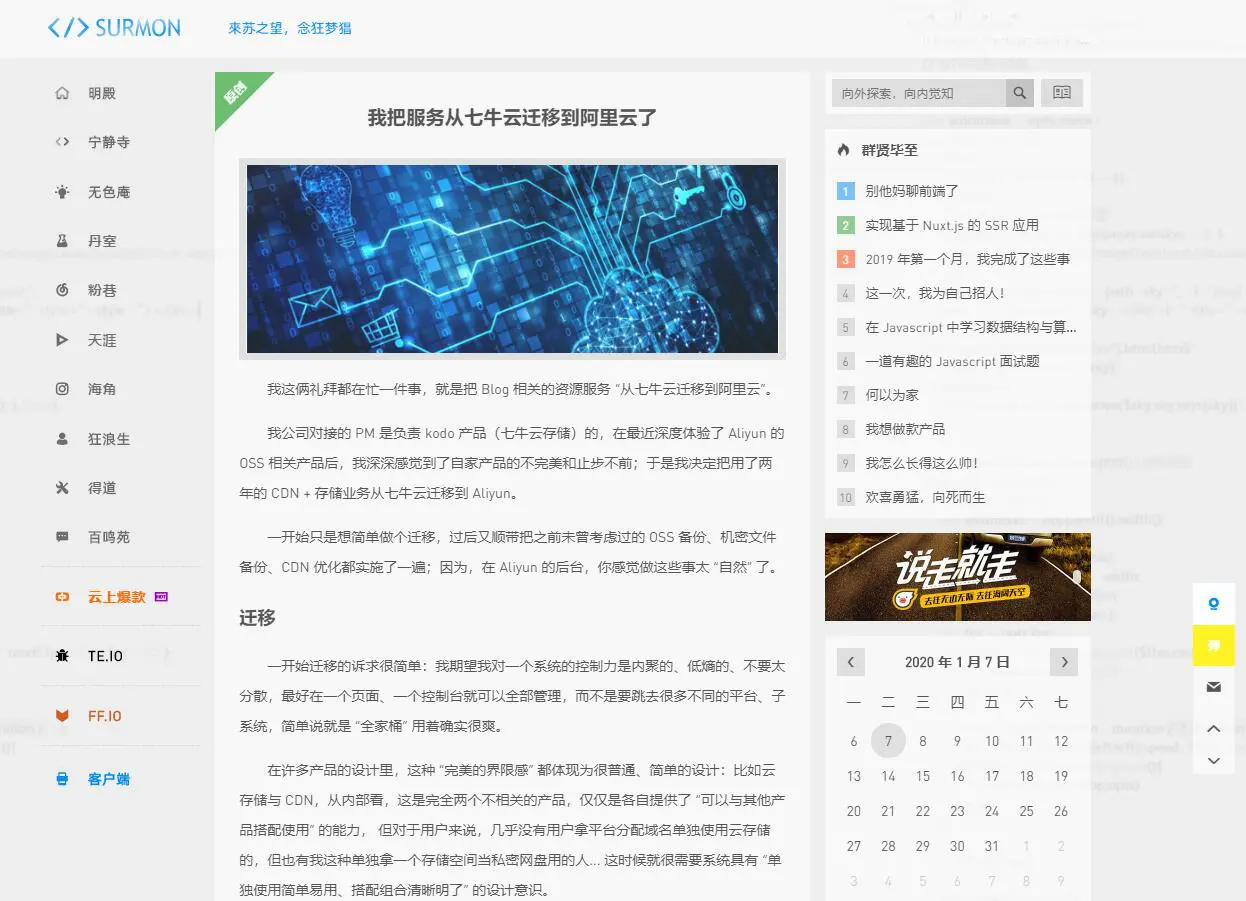Select the code icon next to 宁静寺
Viewport: 1246px width, 901px height.
pos(62,142)
